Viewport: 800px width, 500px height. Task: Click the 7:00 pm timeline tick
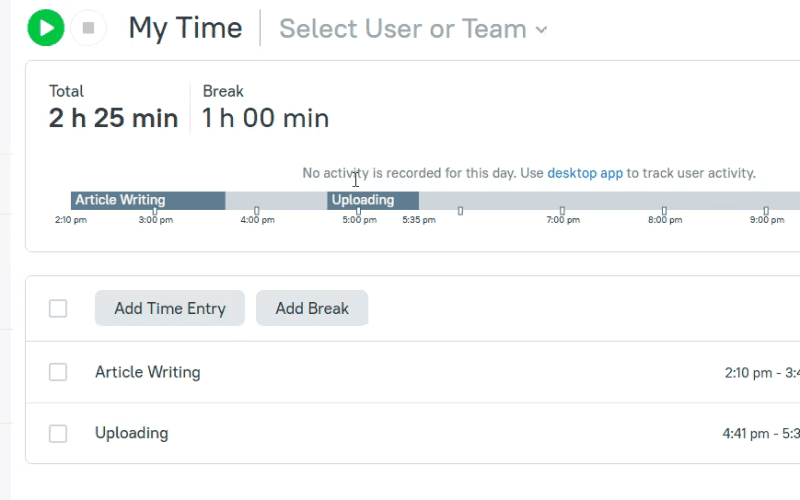[x=562, y=211]
